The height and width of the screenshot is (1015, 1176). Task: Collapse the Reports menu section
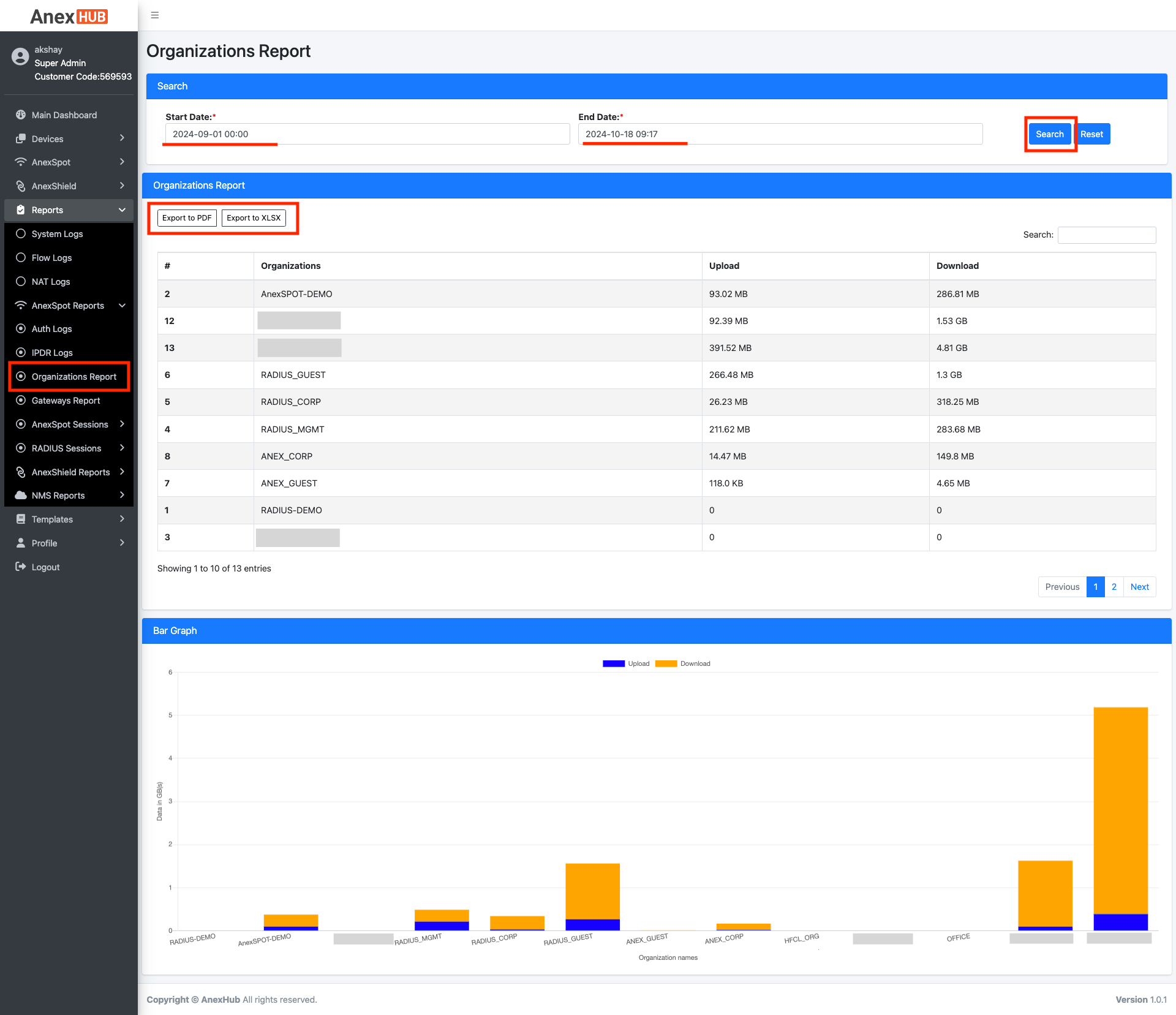tap(122, 210)
